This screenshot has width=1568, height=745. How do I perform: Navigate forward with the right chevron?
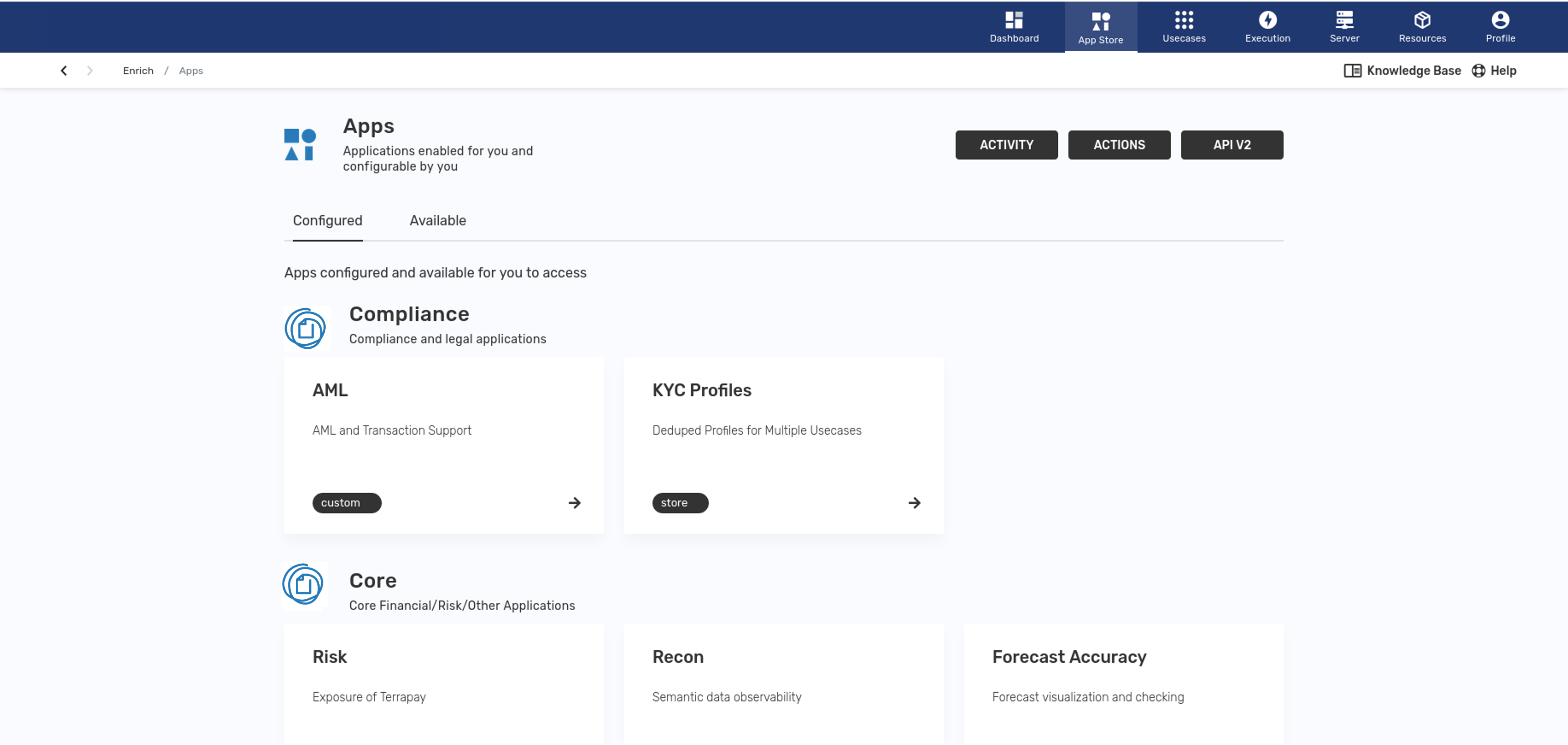[89, 71]
